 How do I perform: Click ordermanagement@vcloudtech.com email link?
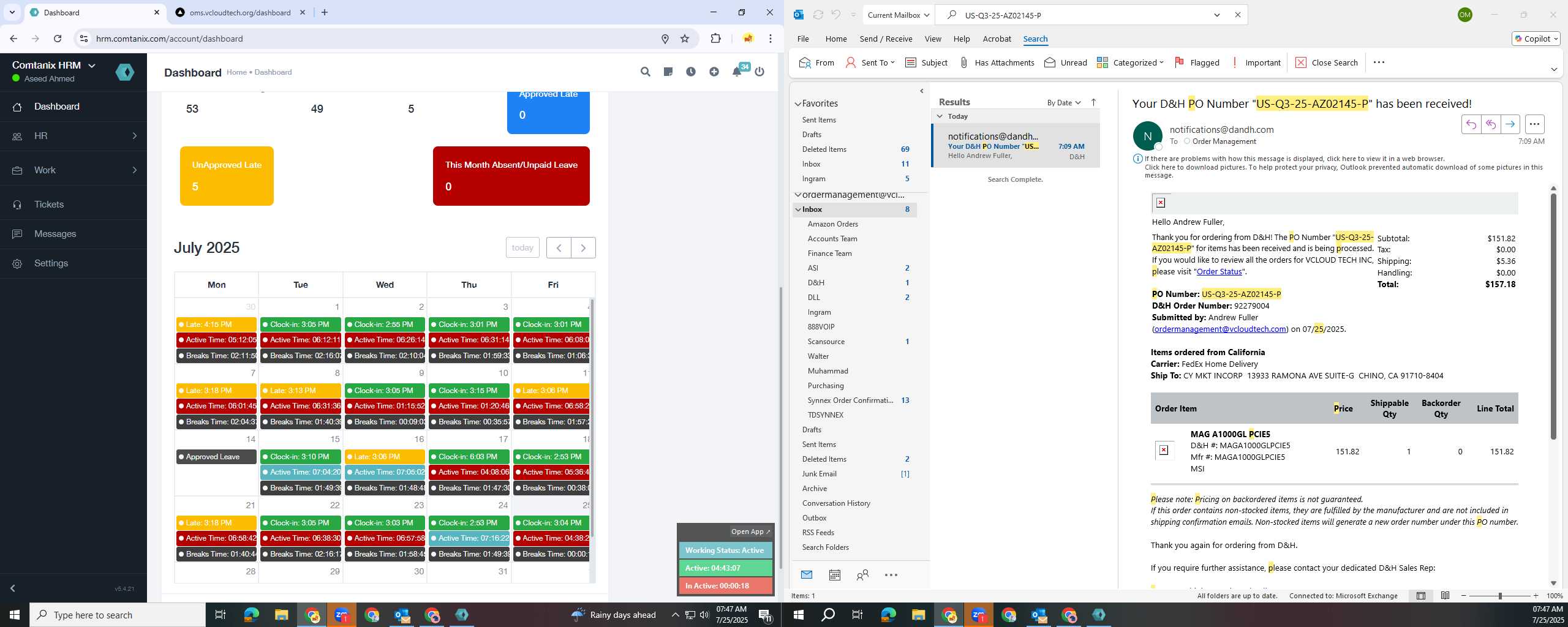pos(1219,329)
